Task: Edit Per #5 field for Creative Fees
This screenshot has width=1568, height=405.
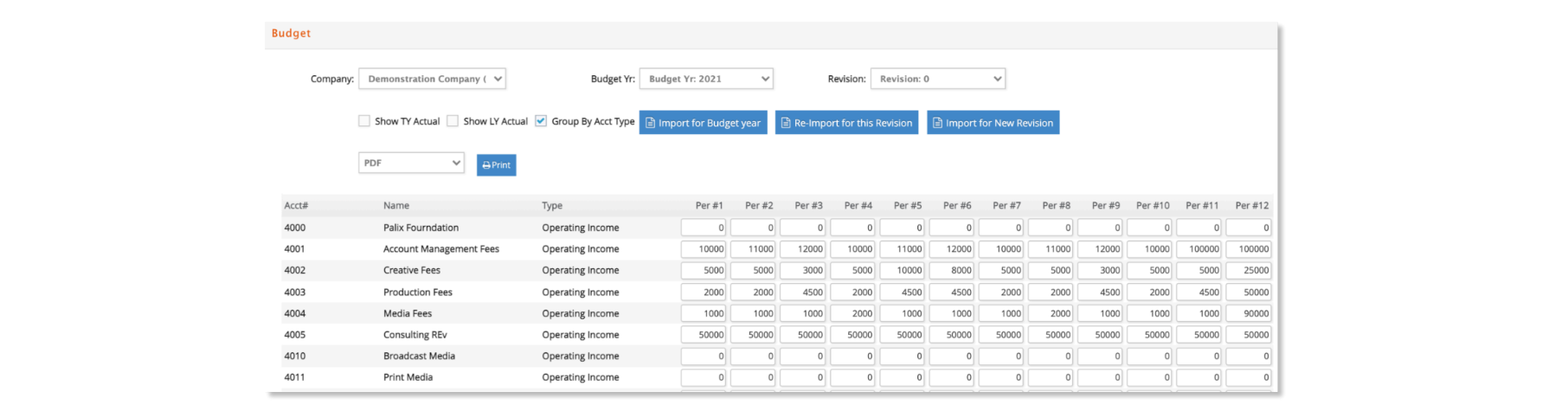Action: coord(902,271)
